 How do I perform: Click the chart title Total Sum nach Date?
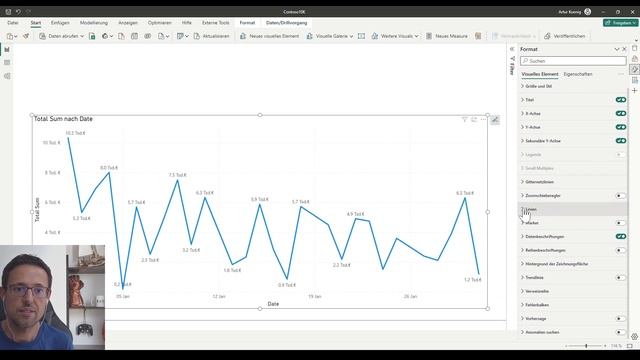tap(63, 119)
